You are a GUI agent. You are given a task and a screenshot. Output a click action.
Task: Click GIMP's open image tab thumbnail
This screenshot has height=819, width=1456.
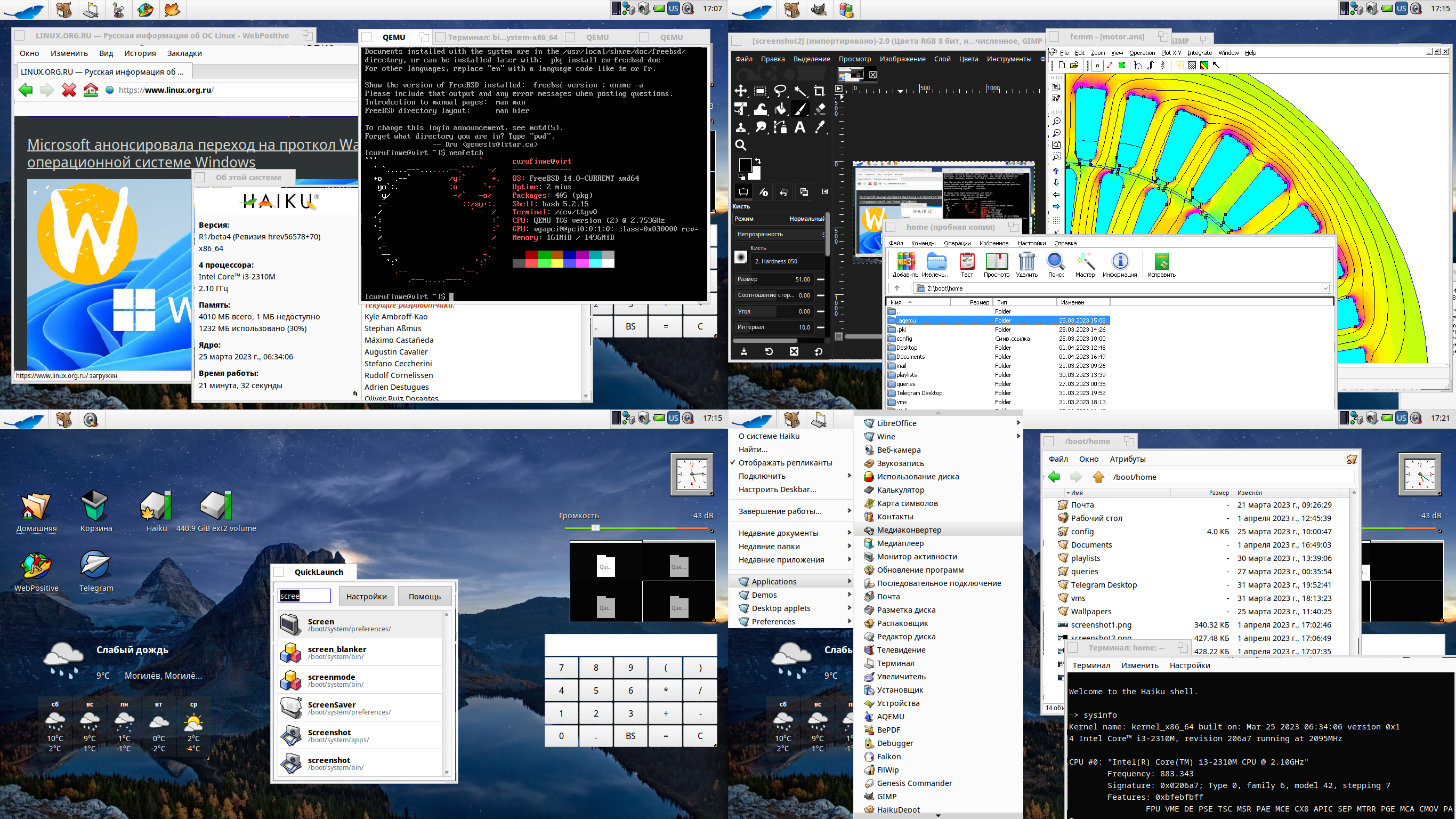850,74
